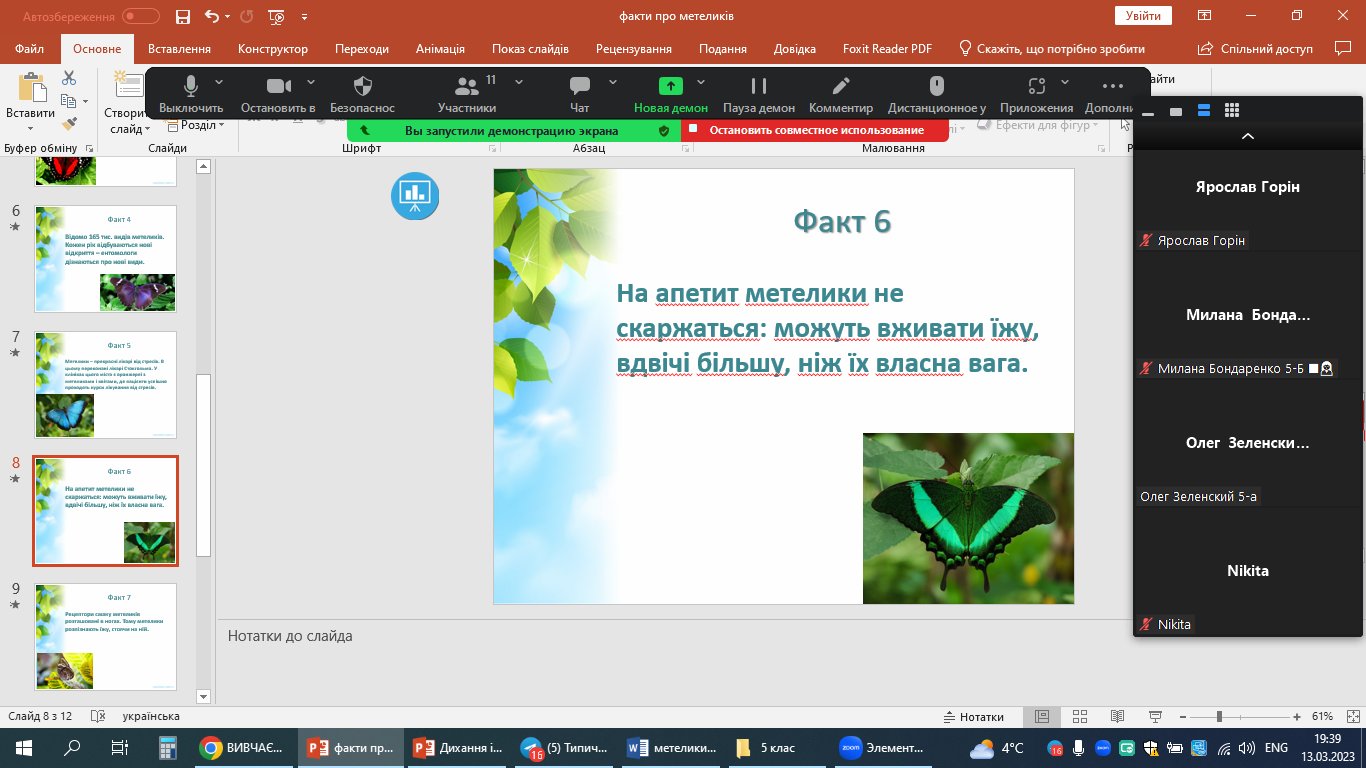This screenshot has height=768, width=1366.
Task: Expand apps options arrow in Zoom
Action: 1065,82
